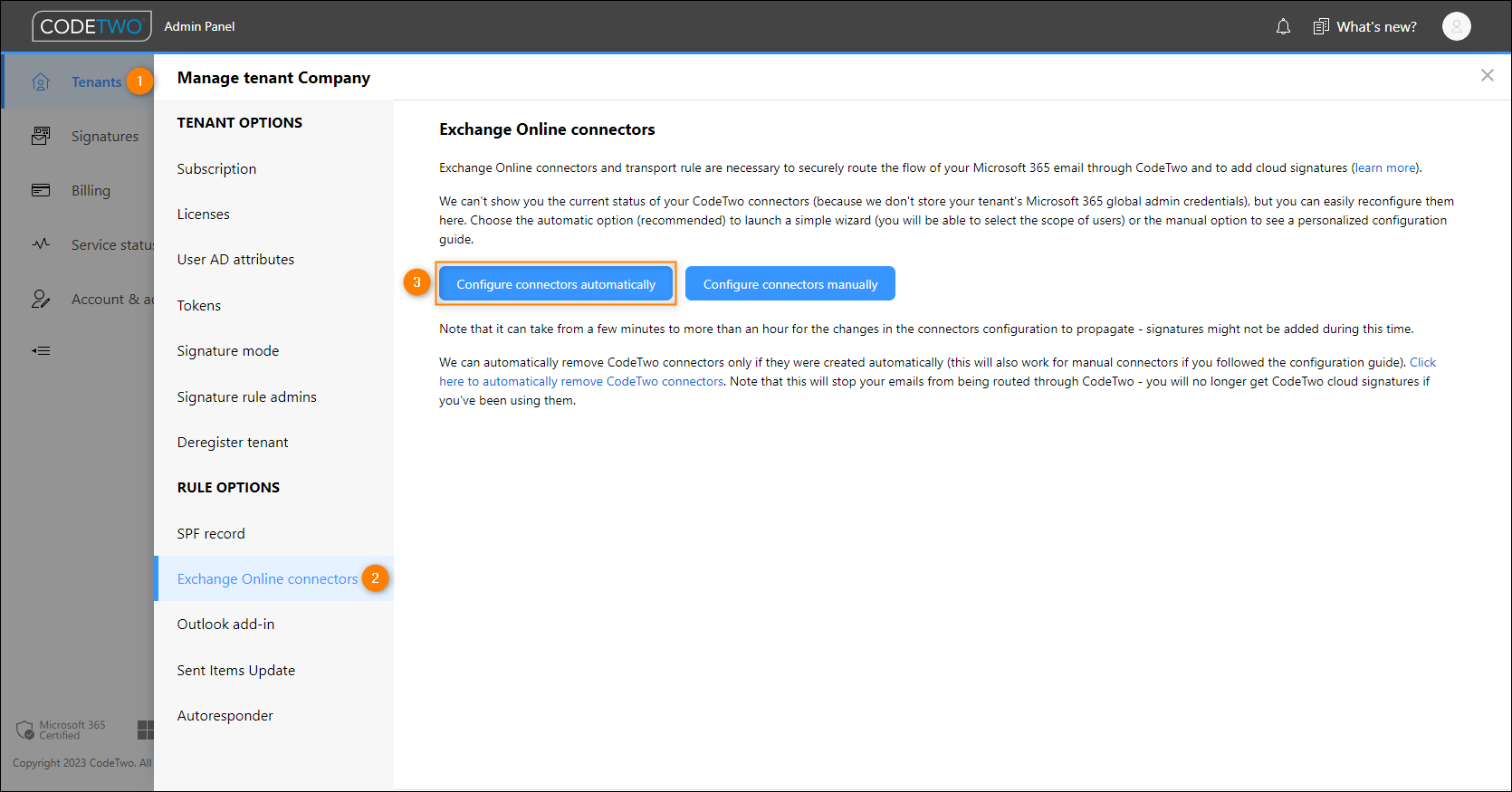The height and width of the screenshot is (792, 1512).
Task: Select Sent Items Update option
Action: pyautogui.click(x=273, y=671)
